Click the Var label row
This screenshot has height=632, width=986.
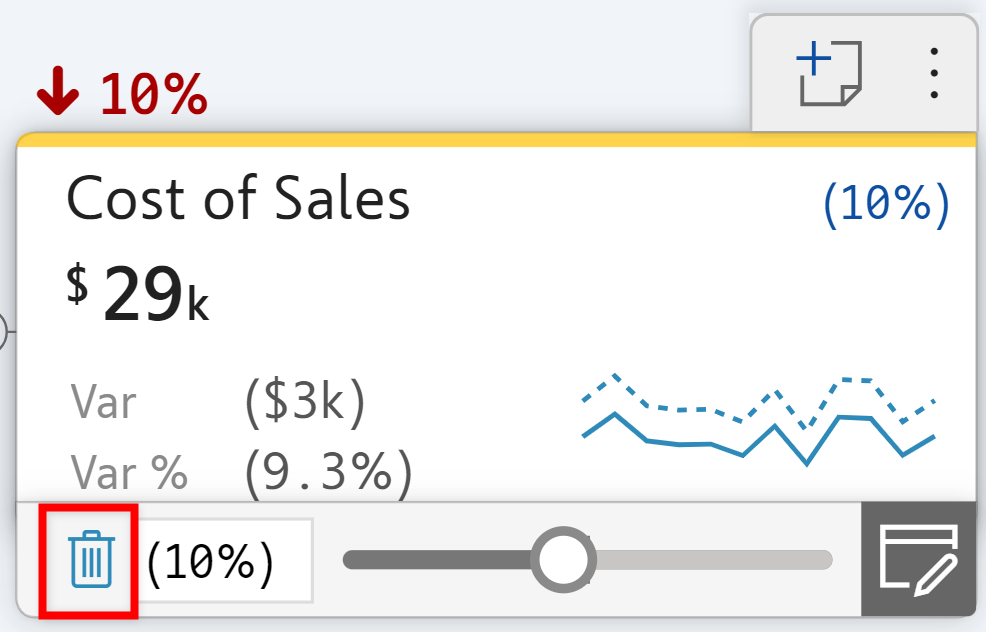pos(104,403)
